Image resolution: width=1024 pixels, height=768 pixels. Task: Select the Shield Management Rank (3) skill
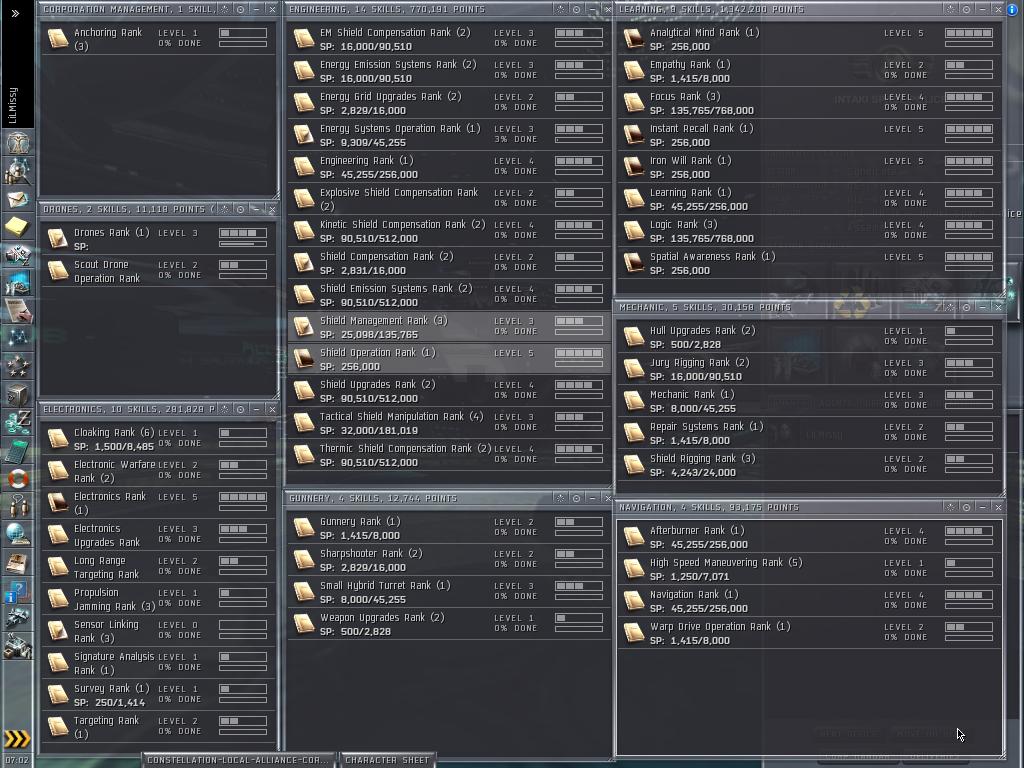(x=449, y=327)
